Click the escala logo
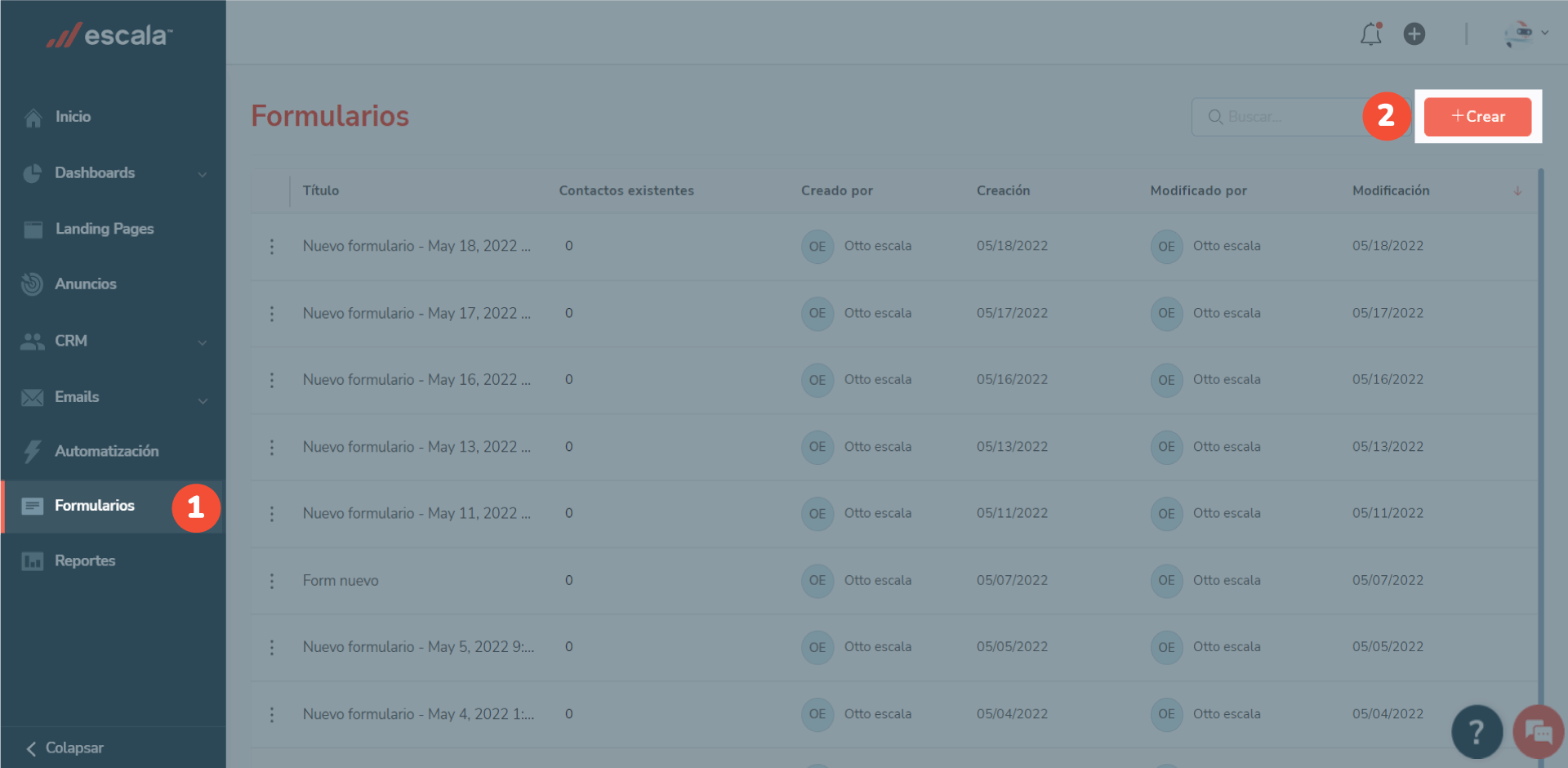Viewport: 1568px width, 768px height. pyautogui.click(x=110, y=35)
